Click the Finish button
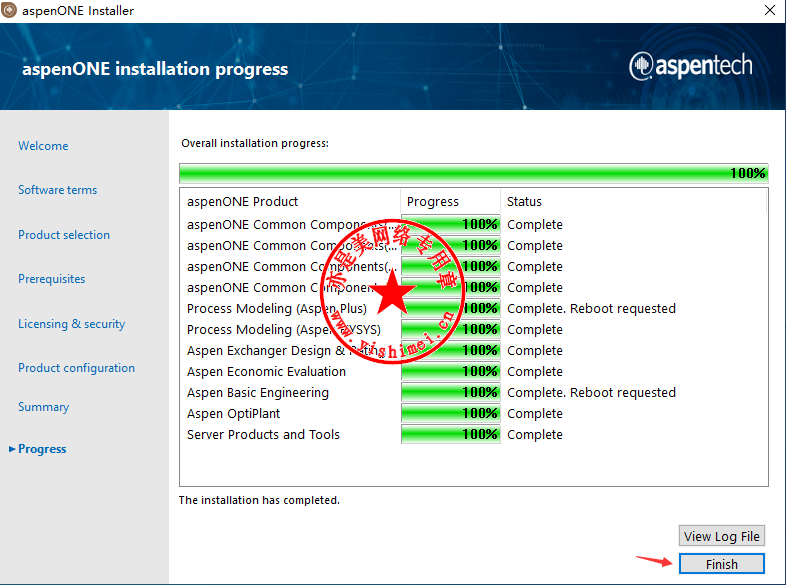This screenshot has width=786, height=585. pos(721,563)
